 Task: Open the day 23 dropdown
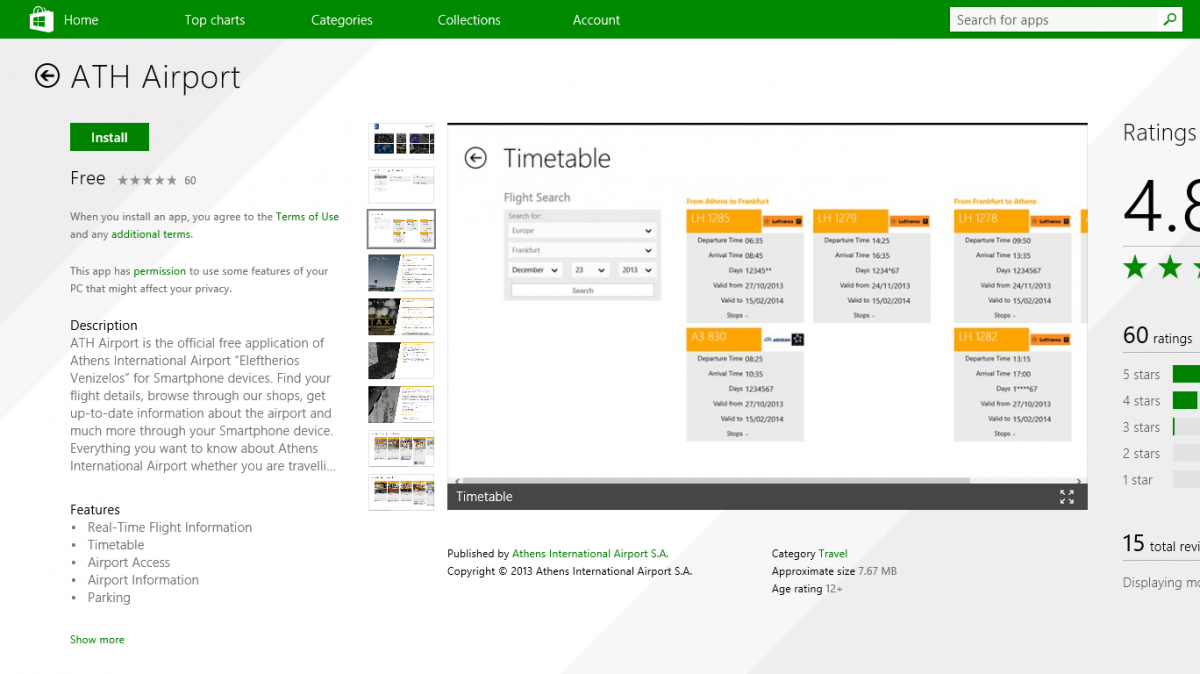click(590, 270)
